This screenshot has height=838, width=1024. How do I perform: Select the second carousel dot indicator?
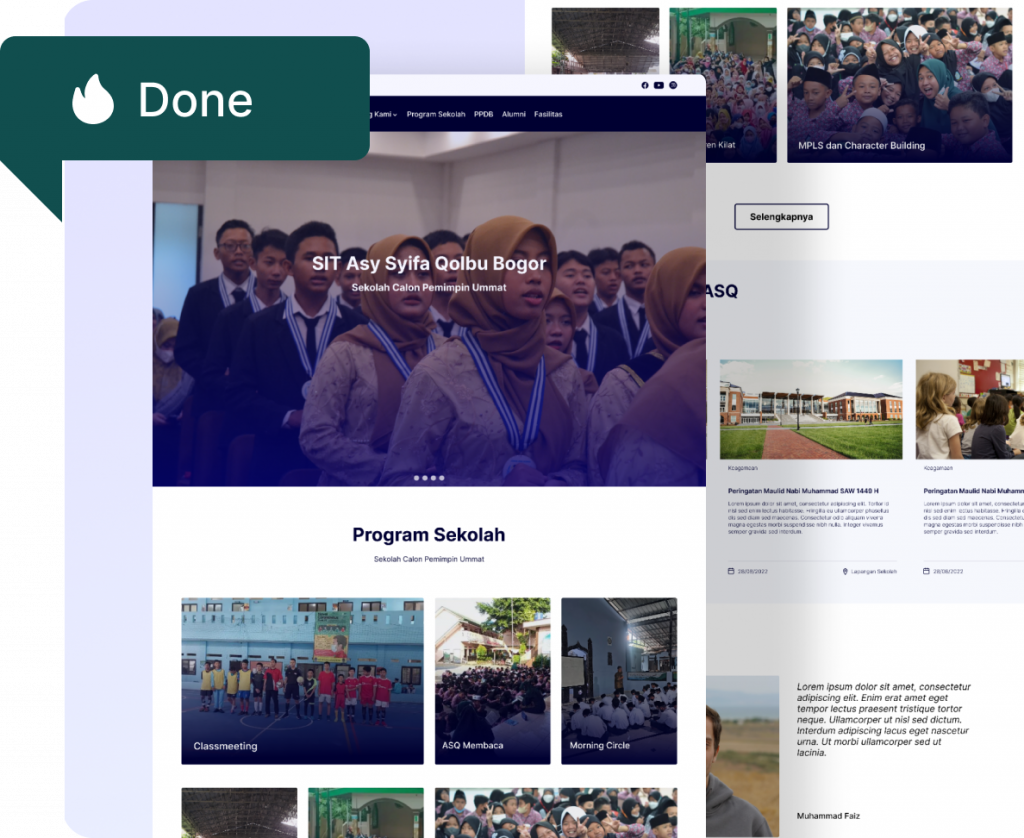425,478
